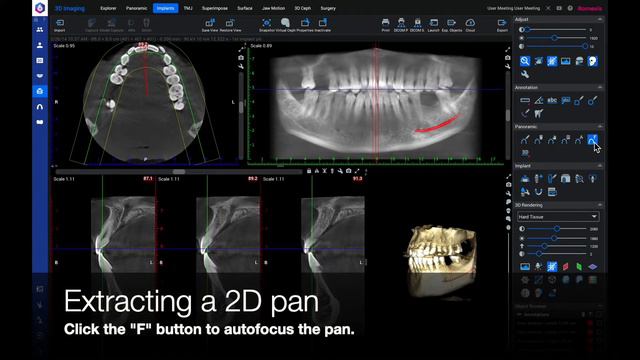Image resolution: width=640 pixels, height=360 pixels.
Task: Open the Explorer tab
Action: pyautogui.click(x=108, y=8)
